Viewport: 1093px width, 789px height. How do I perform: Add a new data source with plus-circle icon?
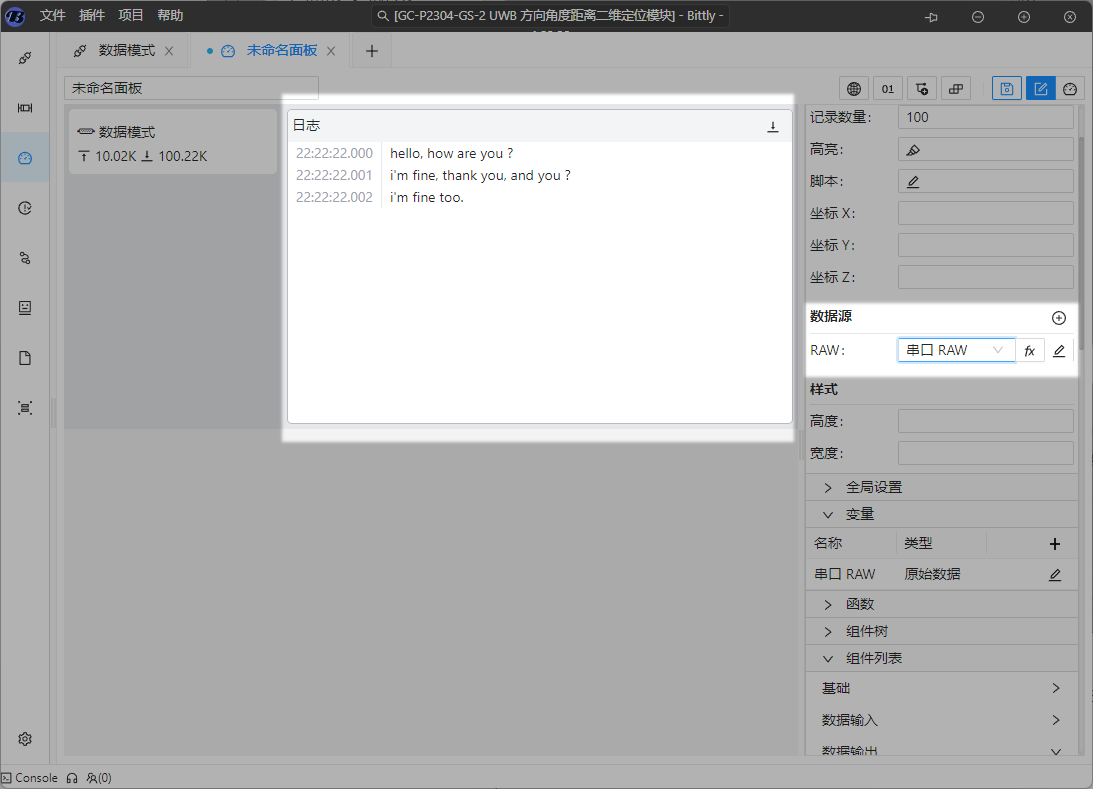pos(1059,318)
